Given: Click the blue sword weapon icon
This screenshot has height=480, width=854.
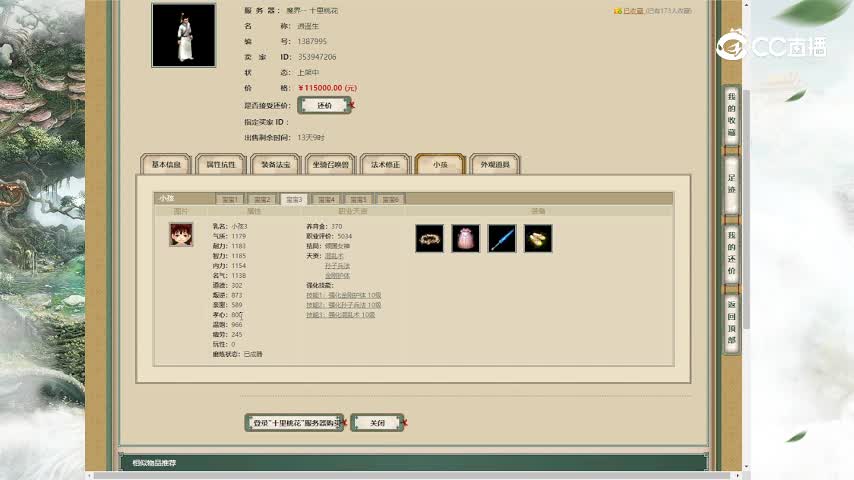Looking at the screenshot, I should click(x=502, y=239).
